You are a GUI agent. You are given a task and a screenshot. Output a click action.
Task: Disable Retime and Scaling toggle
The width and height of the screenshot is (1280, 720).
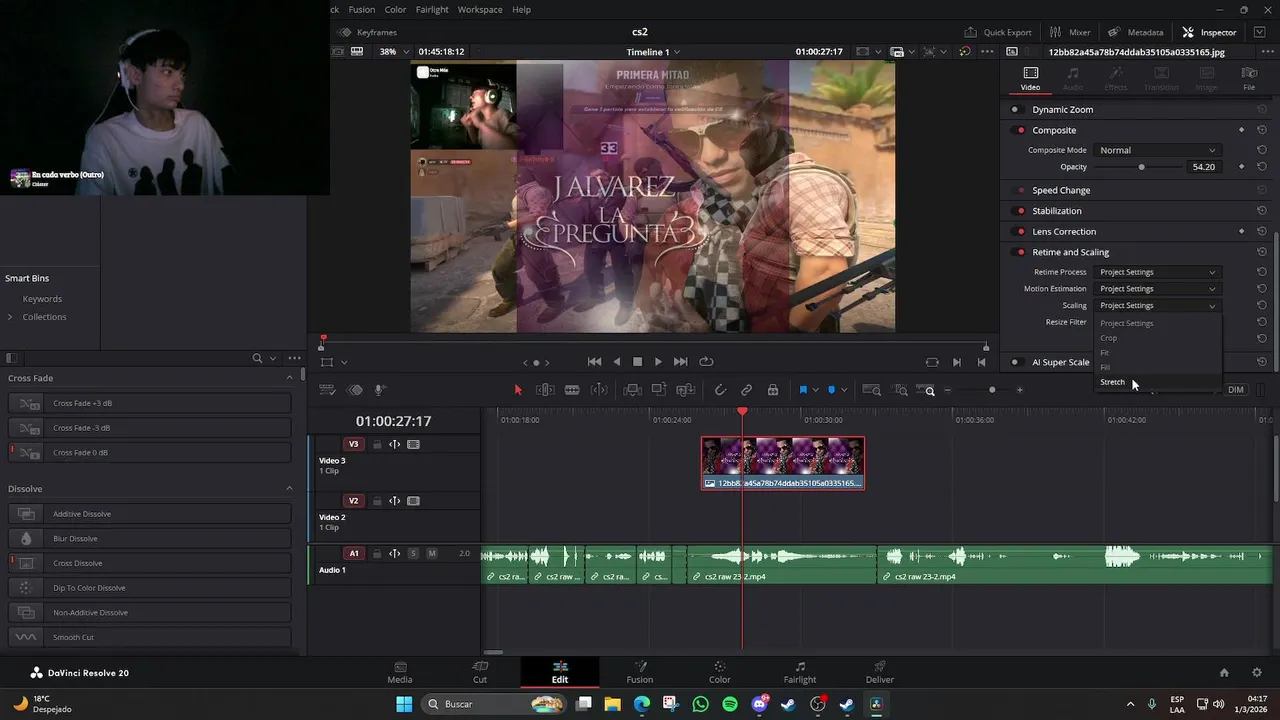(1020, 252)
